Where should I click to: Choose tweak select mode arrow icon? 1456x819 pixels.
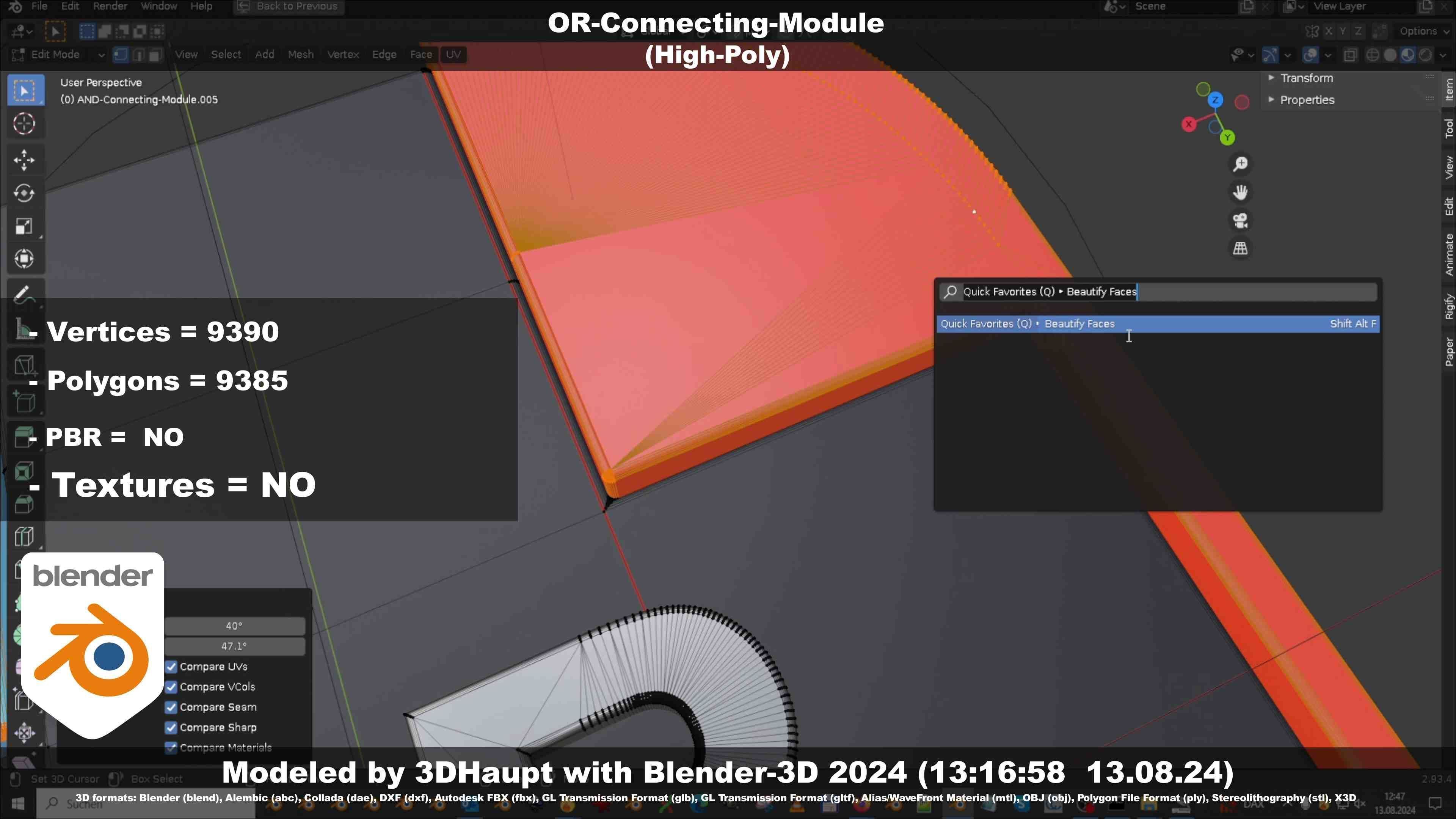pos(55,31)
